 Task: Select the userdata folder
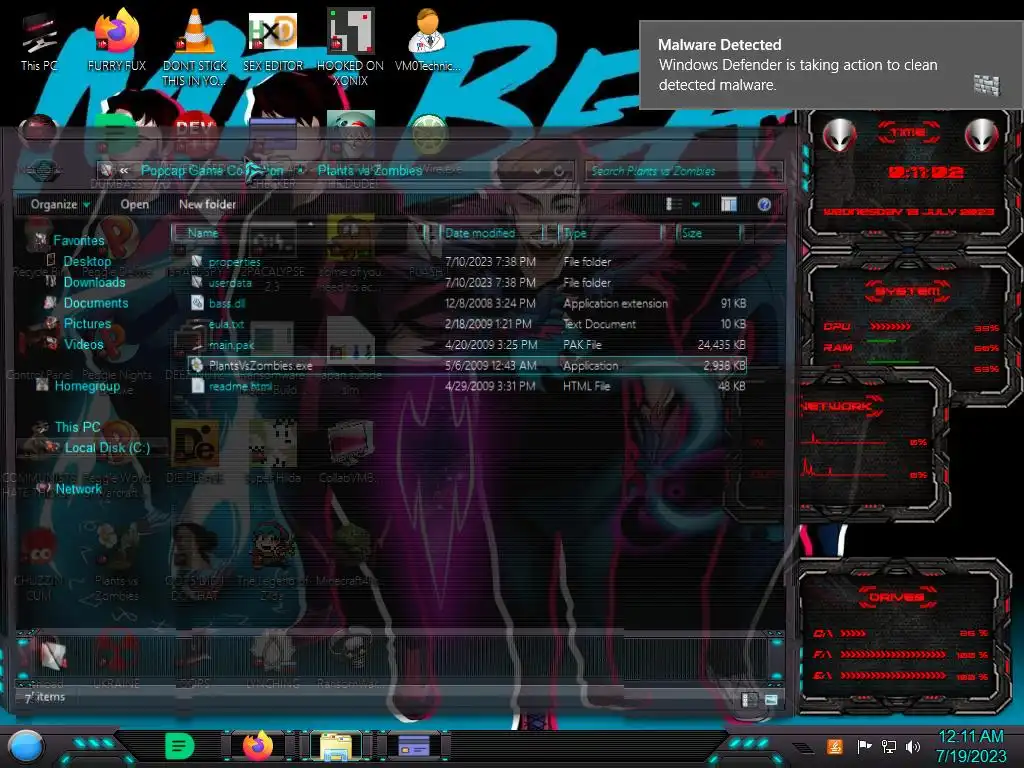[x=466, y=283]
